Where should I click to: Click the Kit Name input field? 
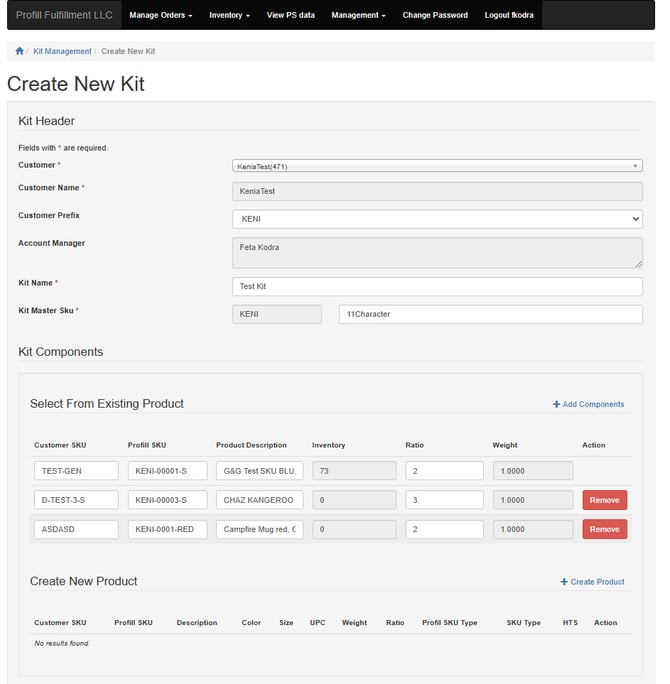[437, 287]
